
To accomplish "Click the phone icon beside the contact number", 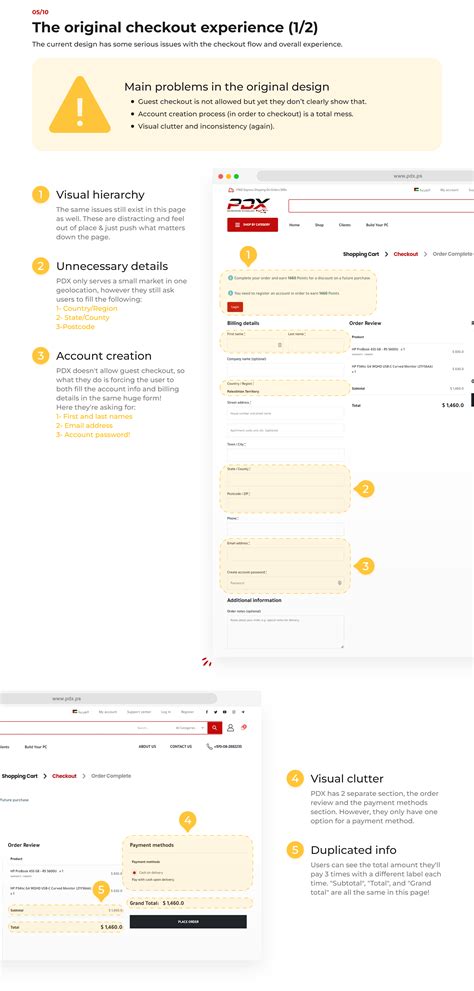I will point(210,746).
